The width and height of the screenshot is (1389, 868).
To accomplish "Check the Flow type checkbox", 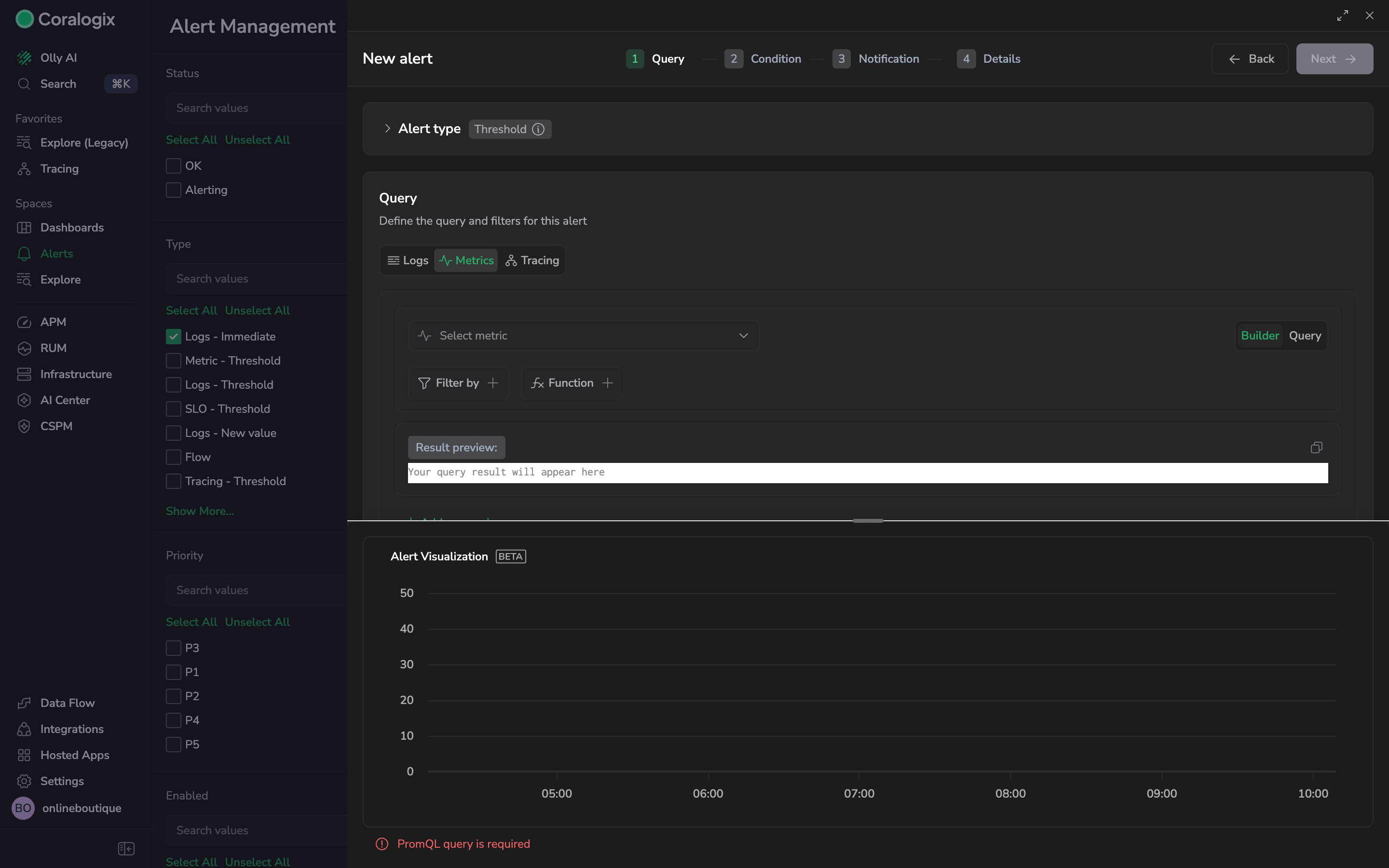I will click(x=173, y=457).
